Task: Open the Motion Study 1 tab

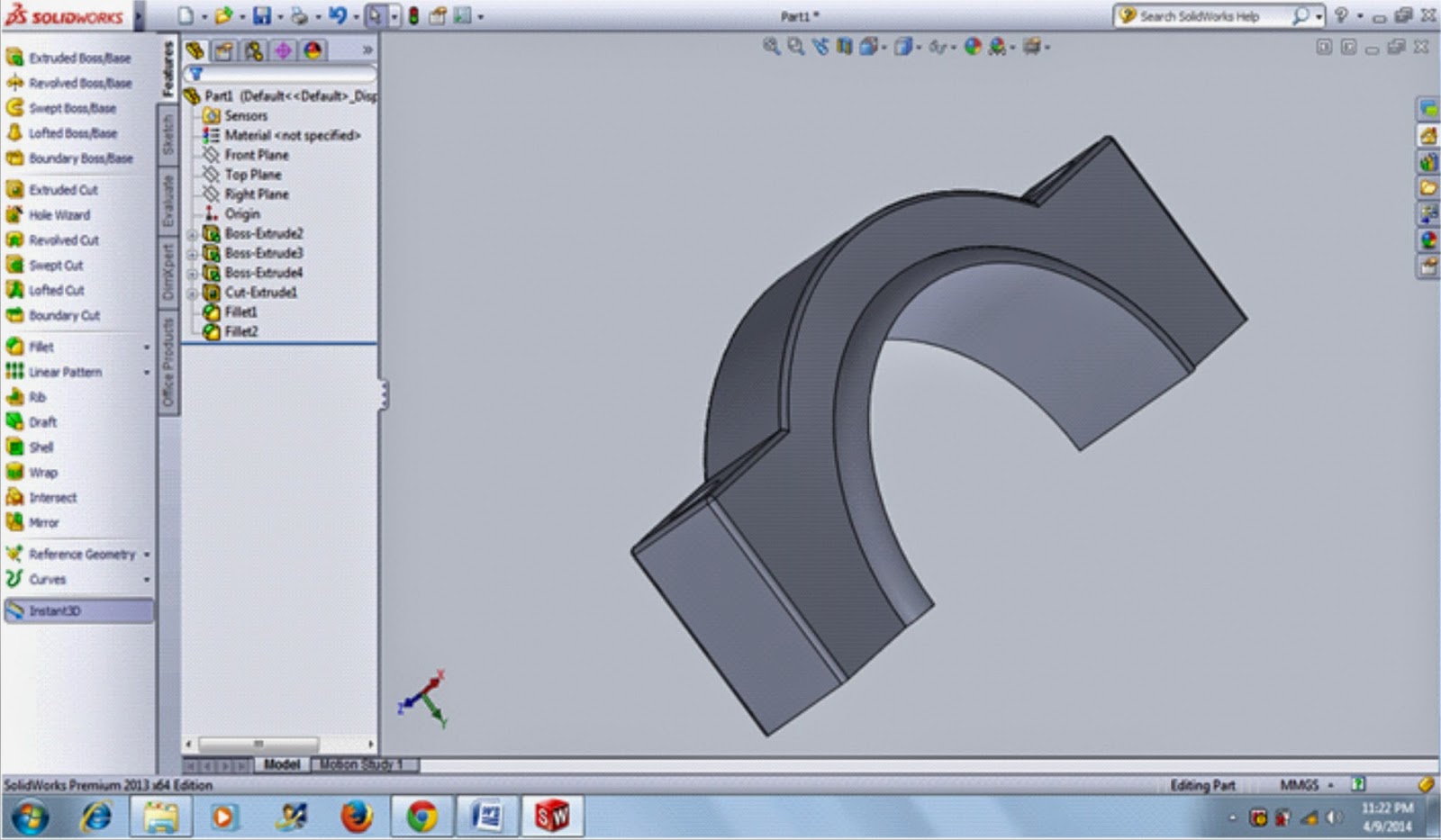Action: [x=363, y=763]
